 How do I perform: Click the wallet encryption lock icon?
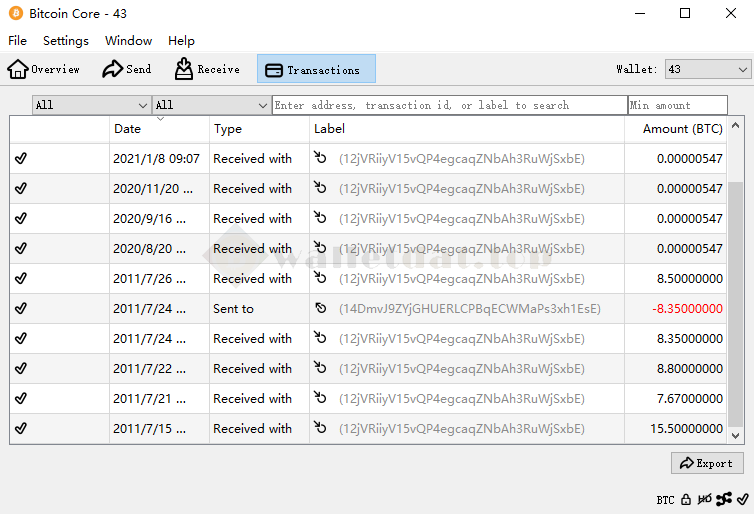[686, 499]
